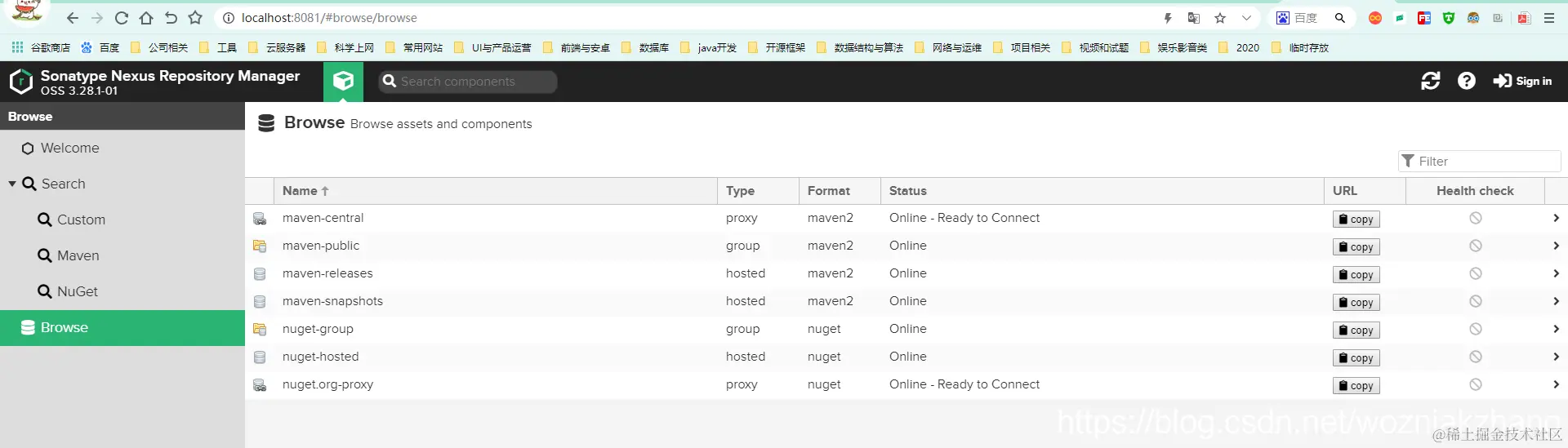This screenshot has height=448, width=1568.
Task: Click the Filter input box
Action: (1480, 162)
